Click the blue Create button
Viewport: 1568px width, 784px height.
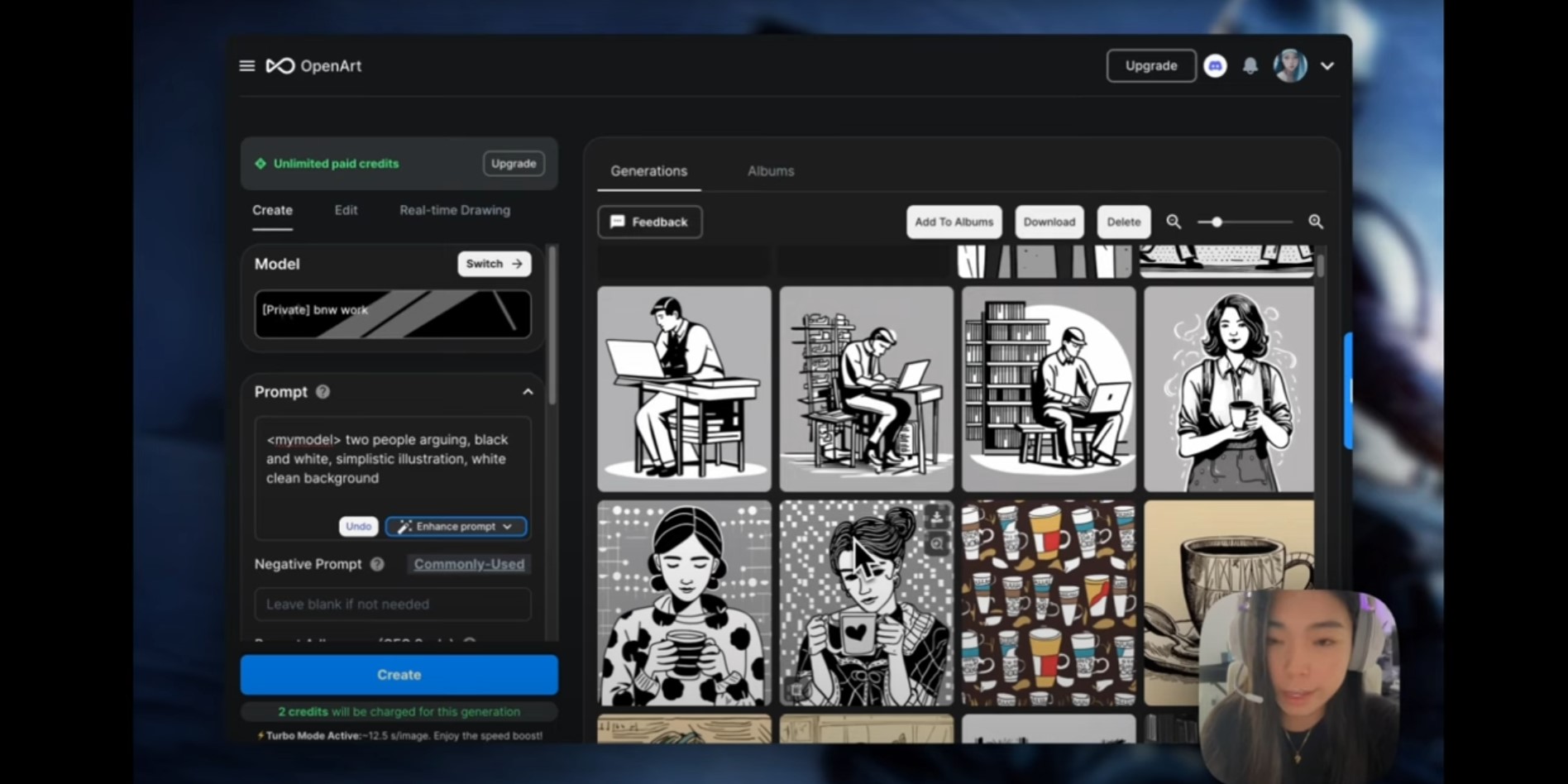[x=399, y=675]
